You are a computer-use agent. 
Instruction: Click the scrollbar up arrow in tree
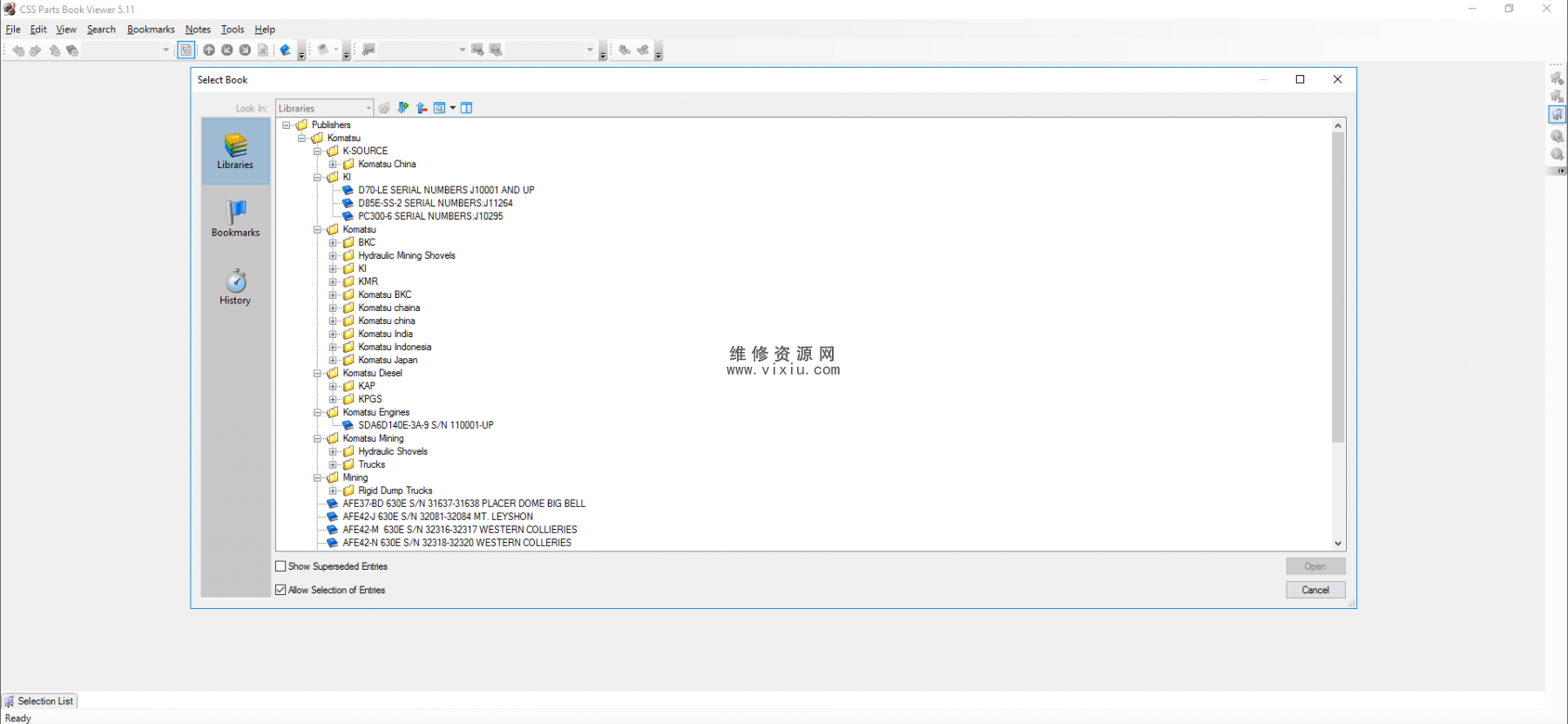coord(1338,125)
